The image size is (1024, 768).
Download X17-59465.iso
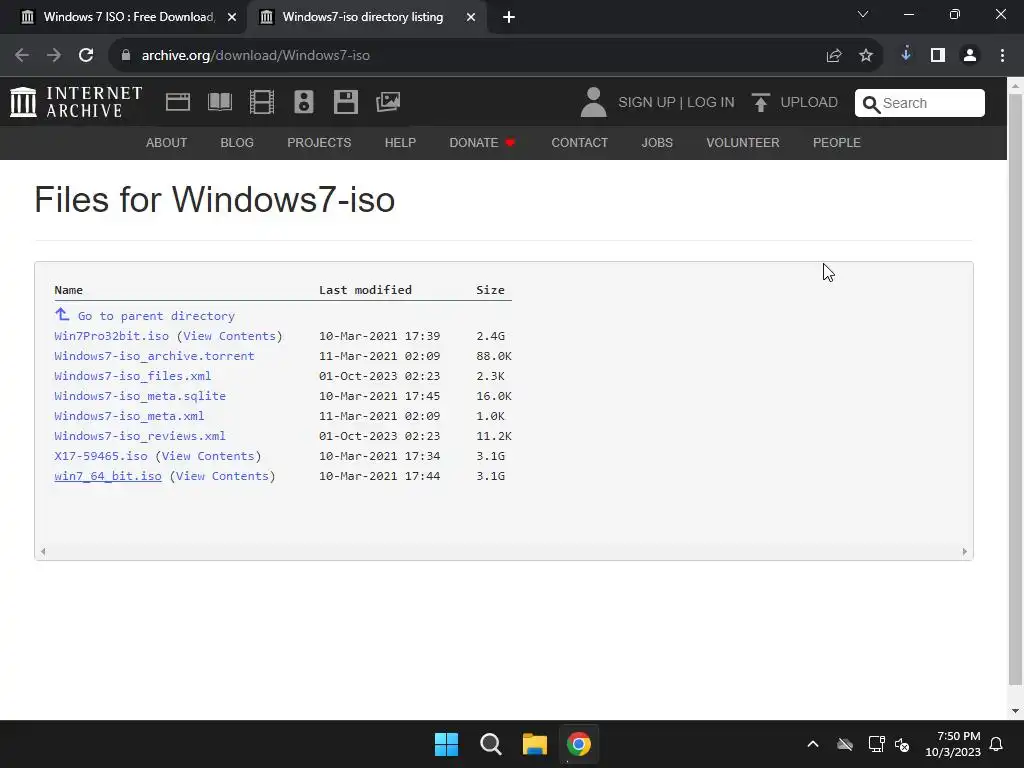click(x=101, y=456)
